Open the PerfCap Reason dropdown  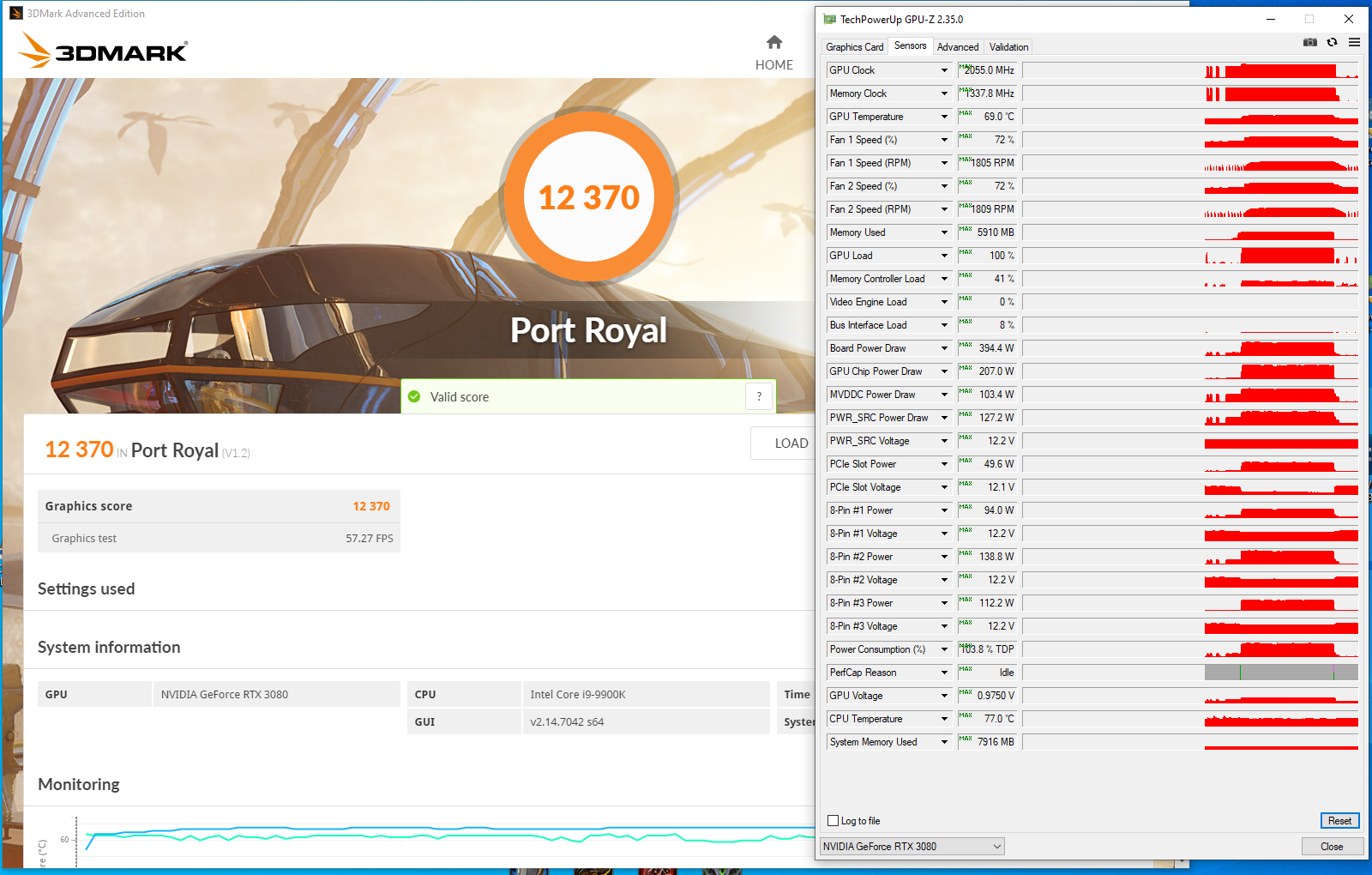point(944,673)
